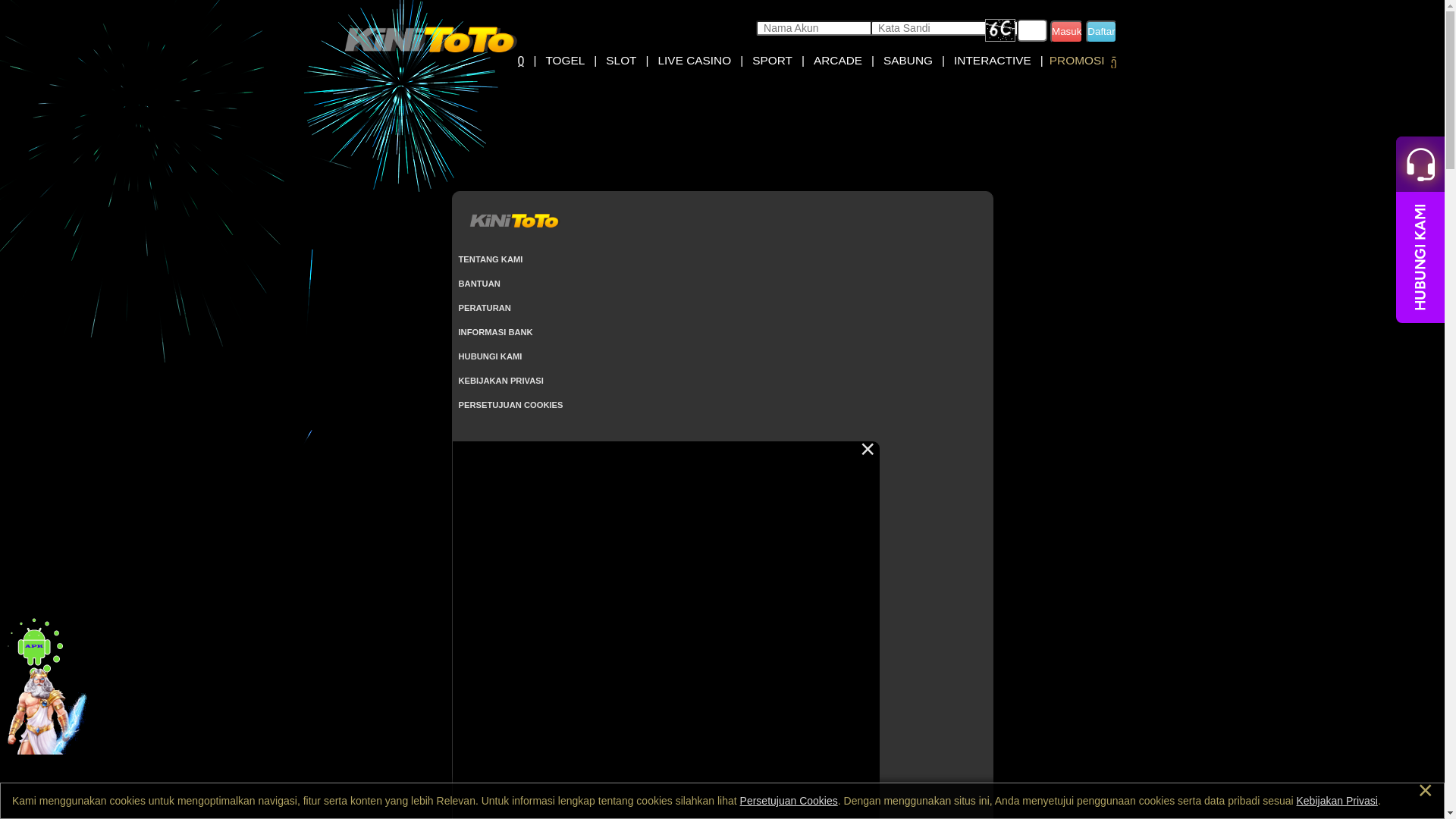Open the SPORT menu
Image resolution: width=1456 pixels, height=819 pixels.
click(772, 61)
